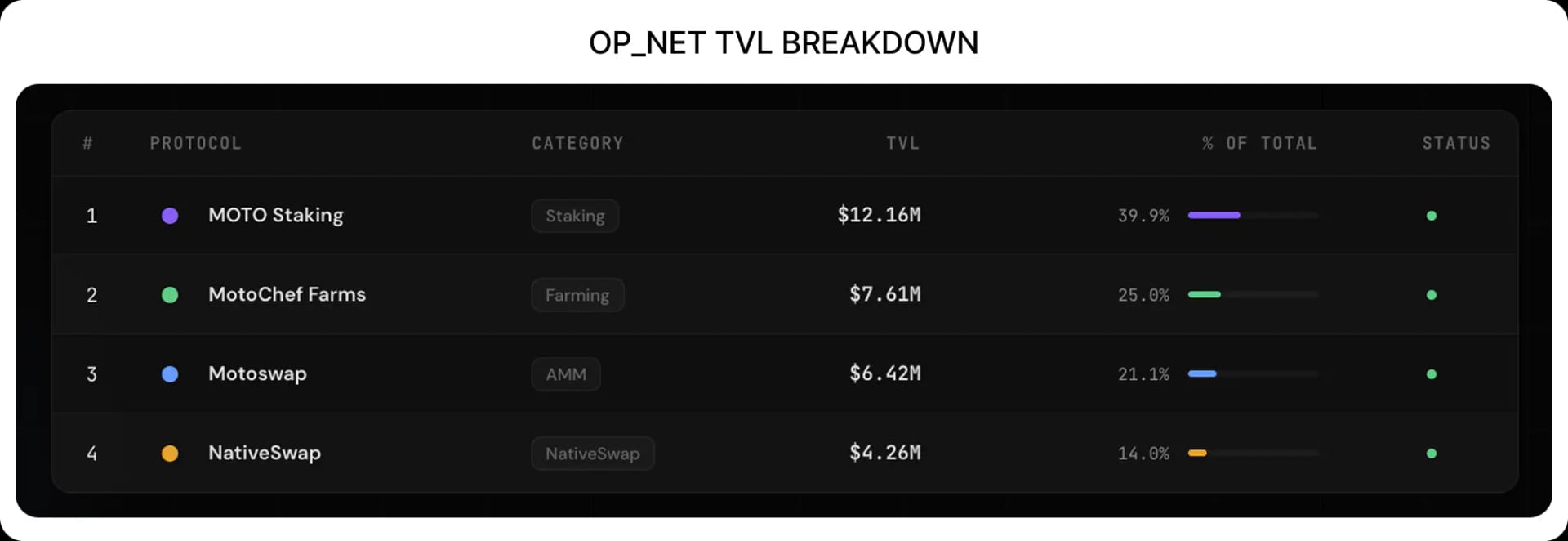Image resolution: width=1568 pixels, height=541 pixels.
Task: Click the green MotoChef Farms protocol dot
Action: [x=170, y=295]
